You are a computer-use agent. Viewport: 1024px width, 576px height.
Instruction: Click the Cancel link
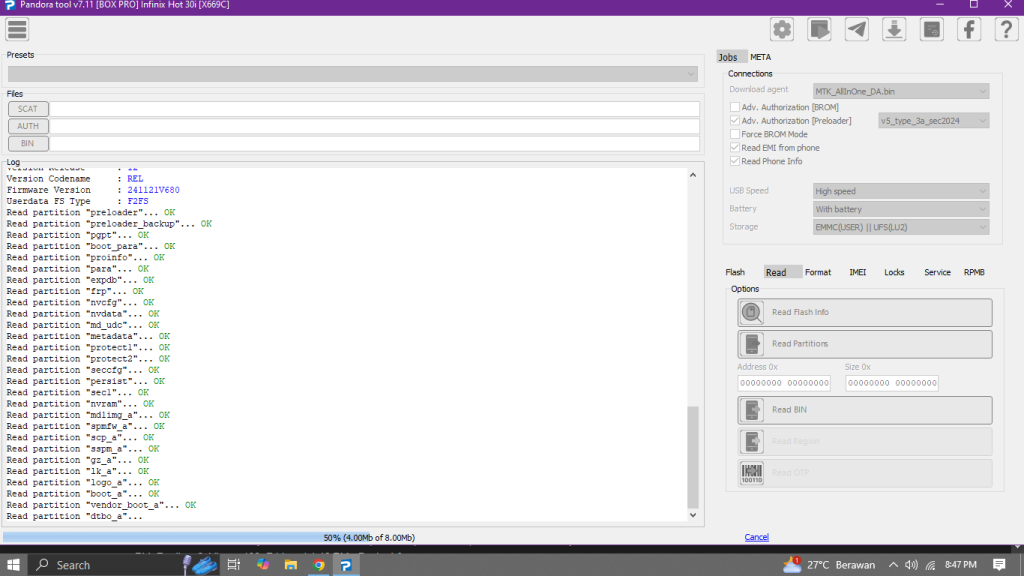point(756,537)
